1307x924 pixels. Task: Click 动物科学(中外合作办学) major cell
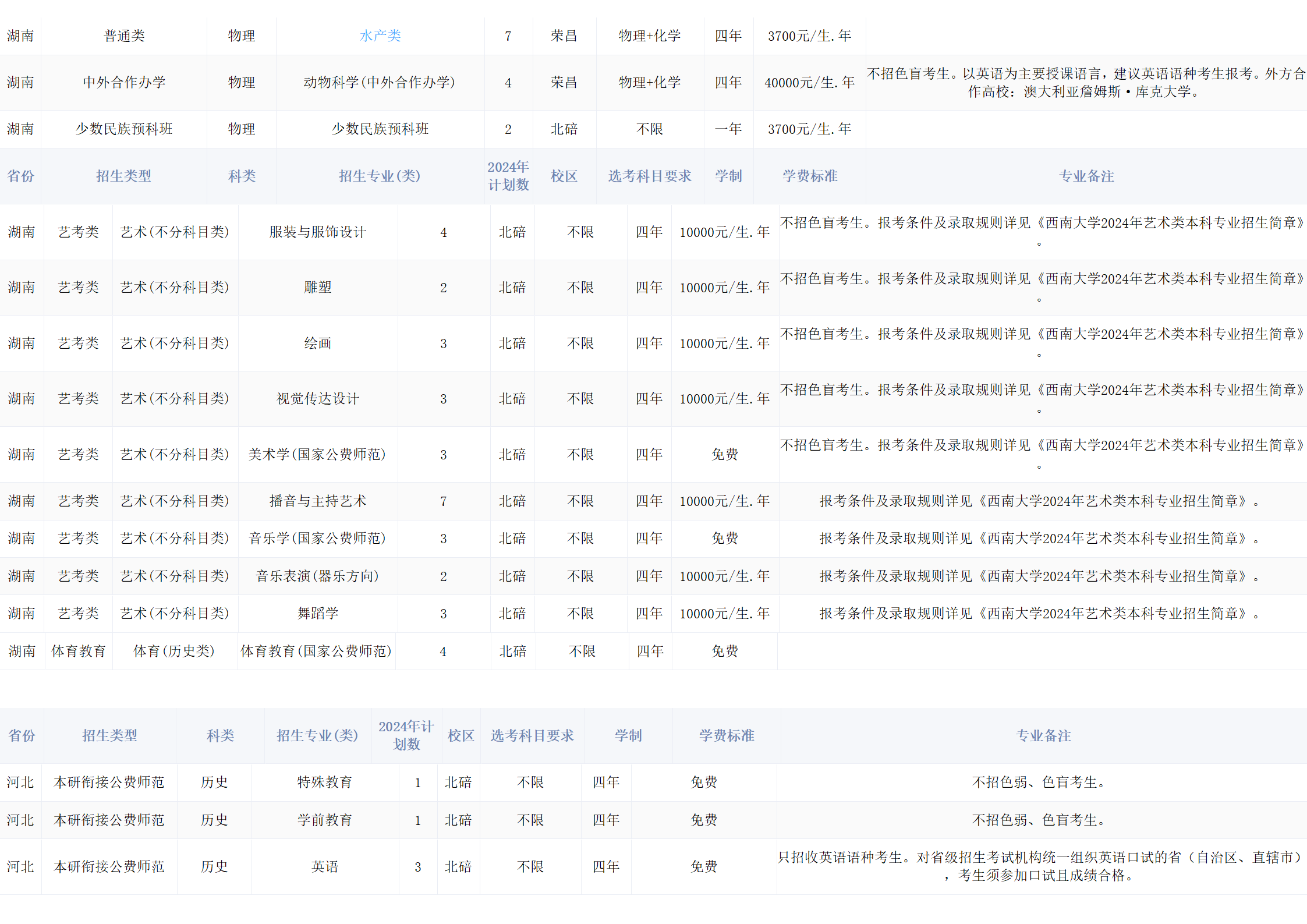pos(379,83)
